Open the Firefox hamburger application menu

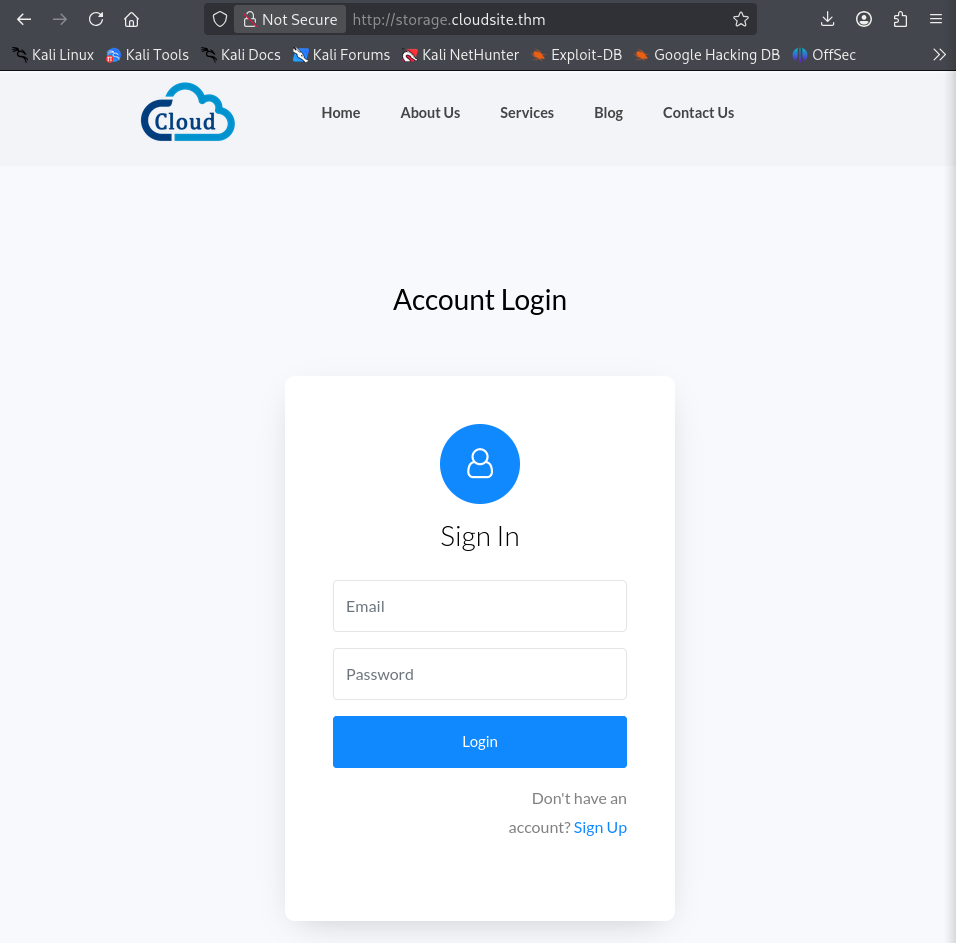tap(936, 20)
